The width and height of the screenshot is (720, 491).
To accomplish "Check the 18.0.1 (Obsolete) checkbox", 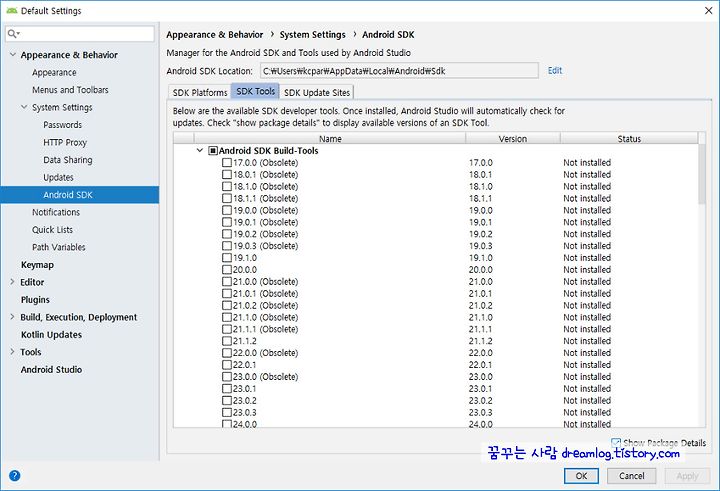I will coord(227,175).
